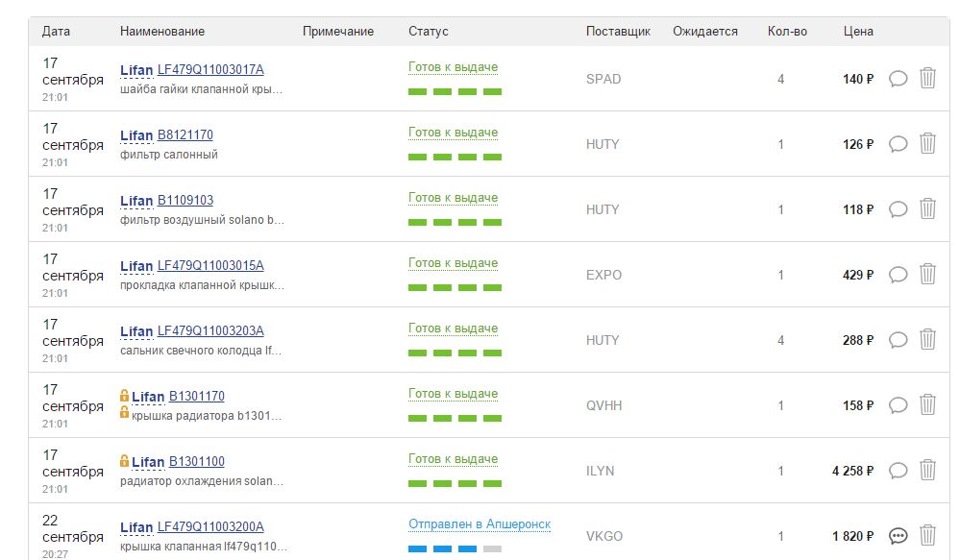The width and height of the screenshot is (960, 560).
Task: Open comment bubble for the 429 ₽ row
Action: pos(898,275)
